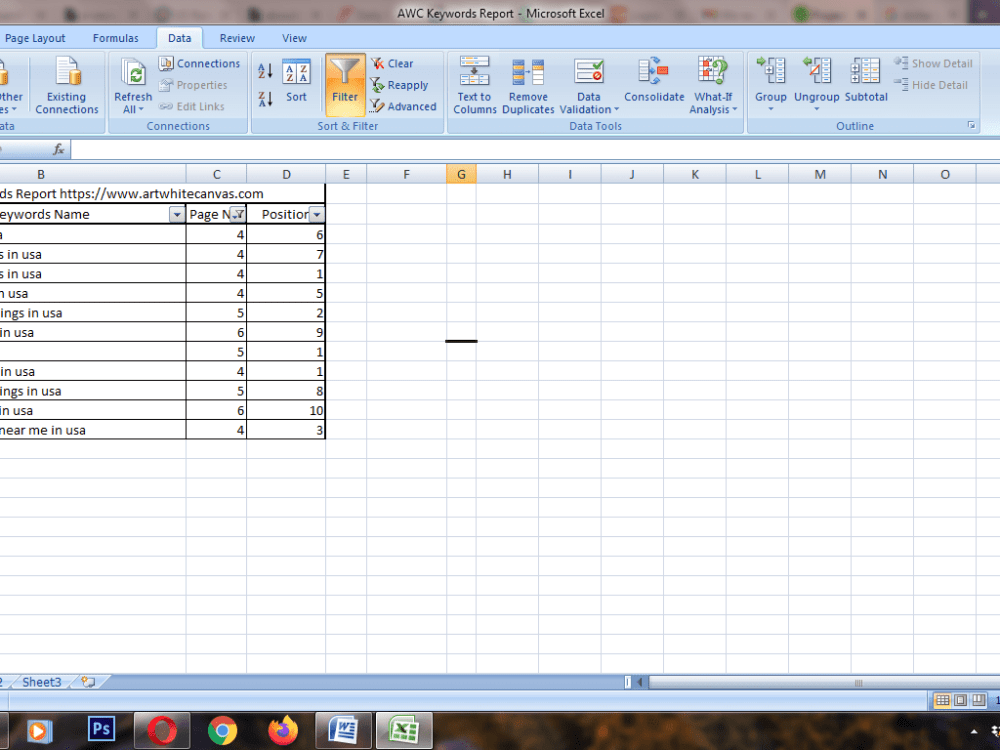Click the Edit Links item
The height and width of the screenshot is (750, 1000).
click(191, 107)
